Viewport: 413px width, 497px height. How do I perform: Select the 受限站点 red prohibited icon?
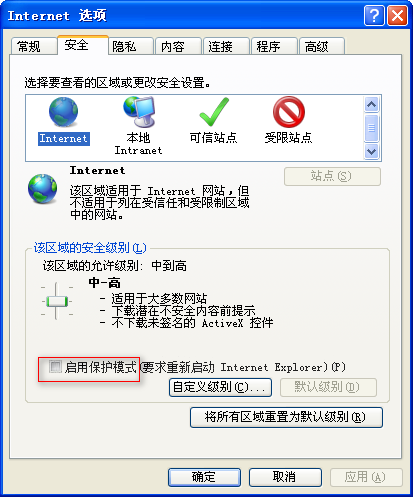point(289,112)
